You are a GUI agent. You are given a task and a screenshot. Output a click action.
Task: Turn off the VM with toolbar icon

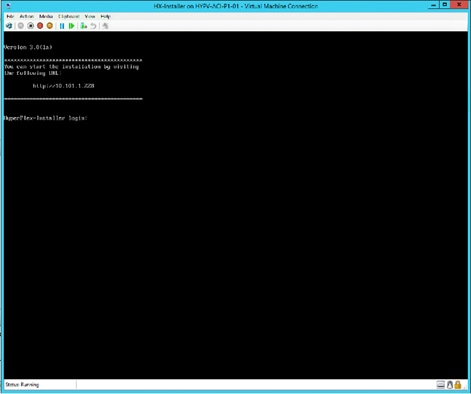tap(30, 26)
